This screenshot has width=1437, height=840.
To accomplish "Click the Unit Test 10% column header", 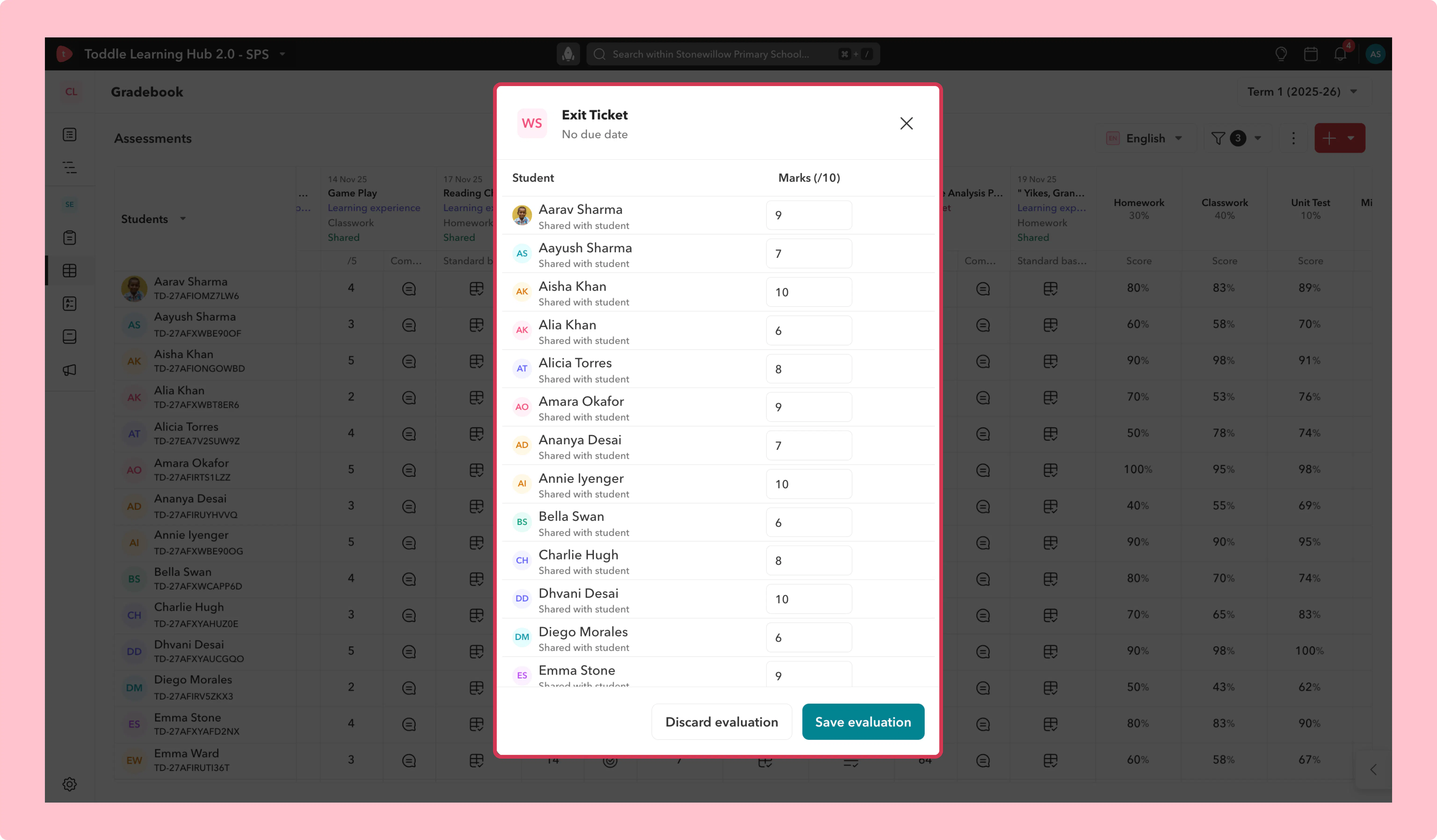I will click(1310, 209).
